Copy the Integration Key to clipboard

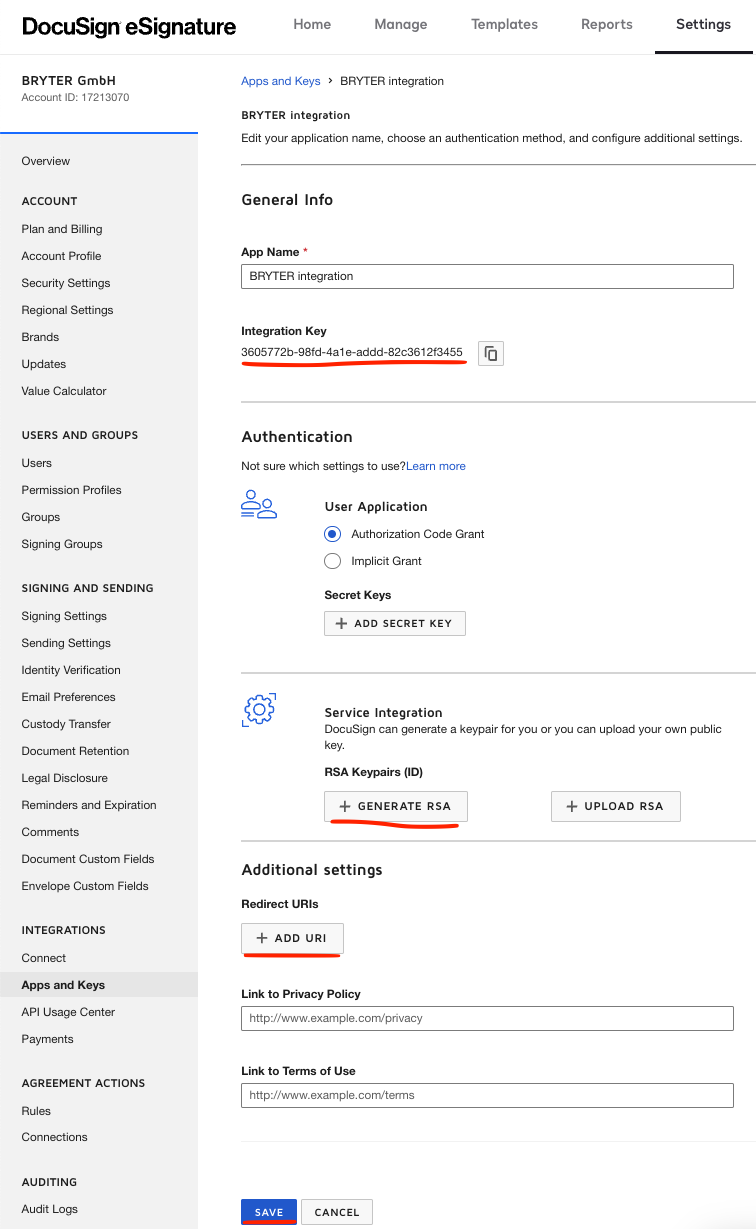click(491, 353)
